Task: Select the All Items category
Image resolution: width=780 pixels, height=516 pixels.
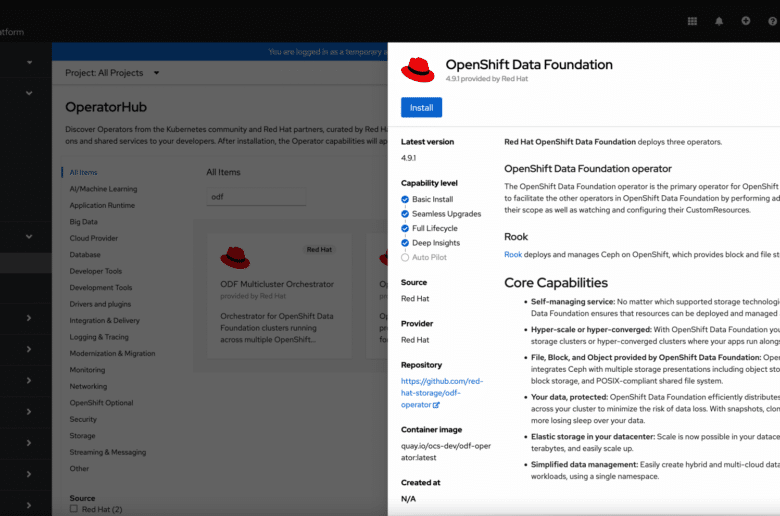Action: tap(84, 172)
